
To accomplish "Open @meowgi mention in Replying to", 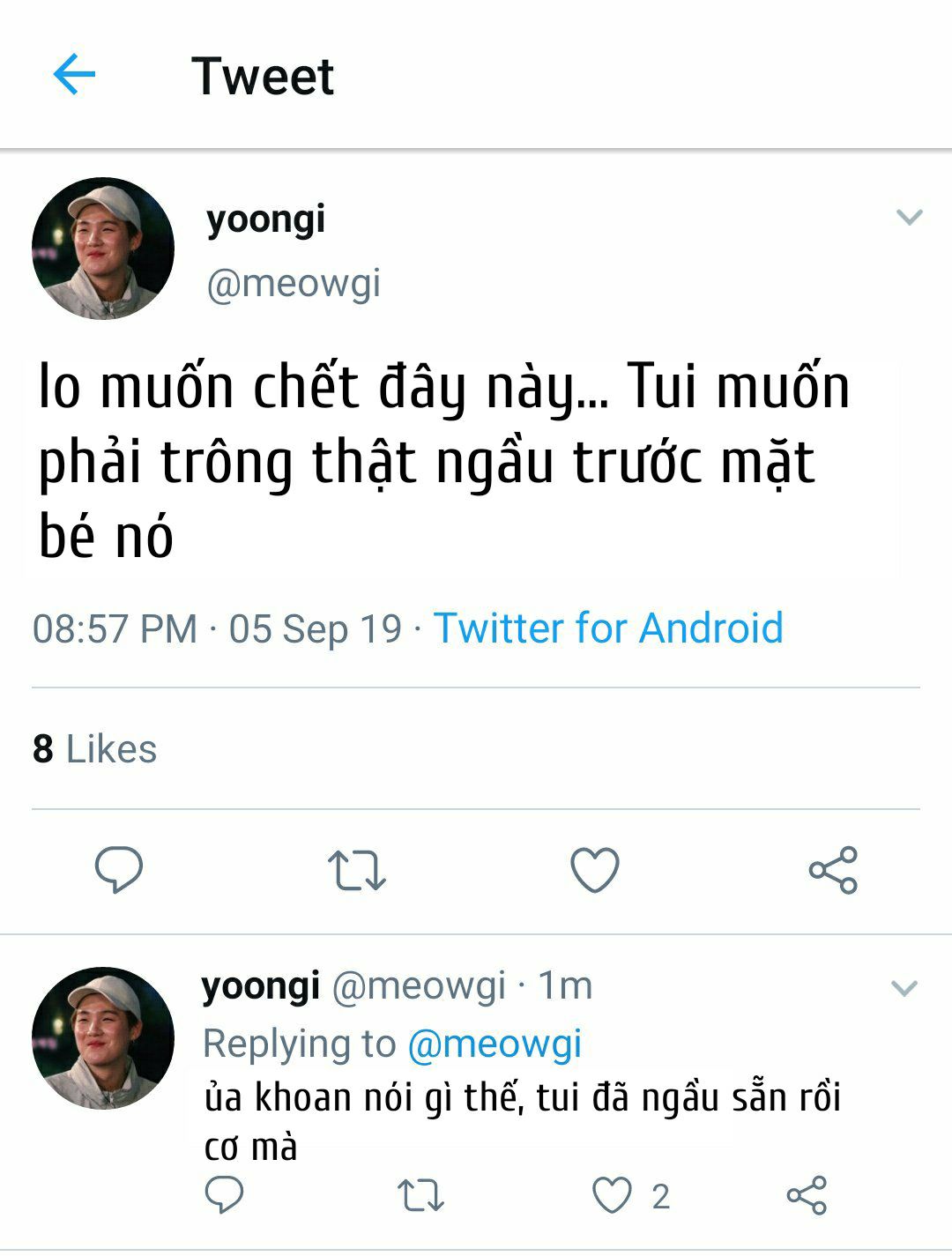I will coord(495,1044).
